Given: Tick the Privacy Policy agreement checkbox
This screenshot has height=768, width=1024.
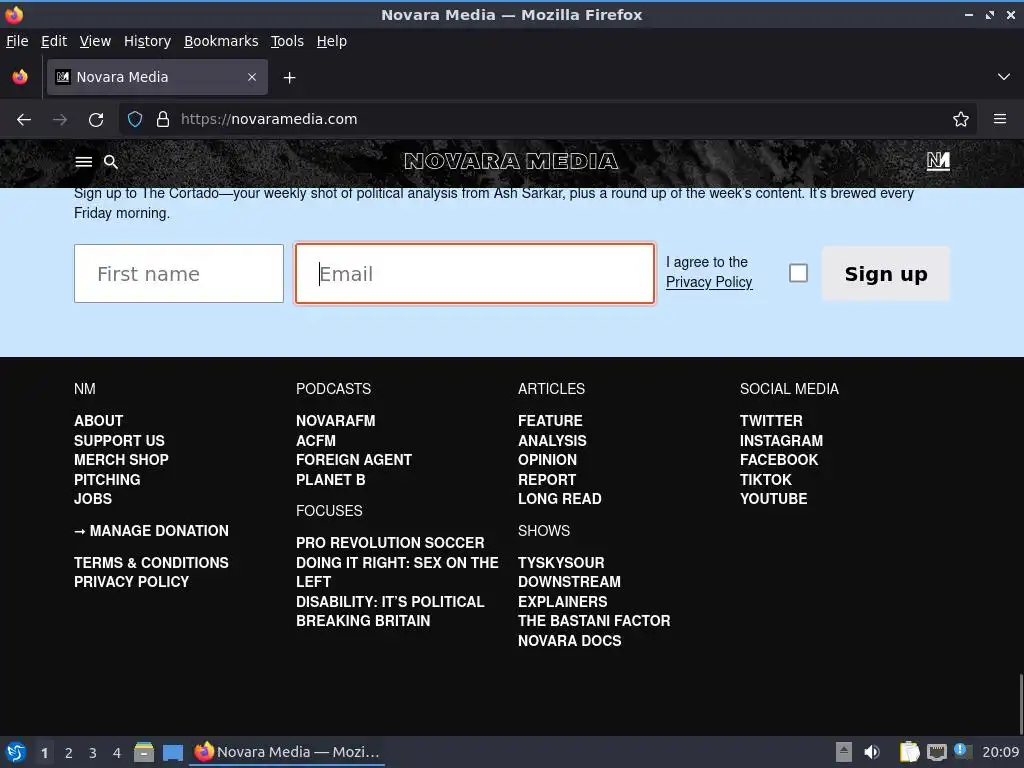Looking at the screenshot, I should pos(798,273).
